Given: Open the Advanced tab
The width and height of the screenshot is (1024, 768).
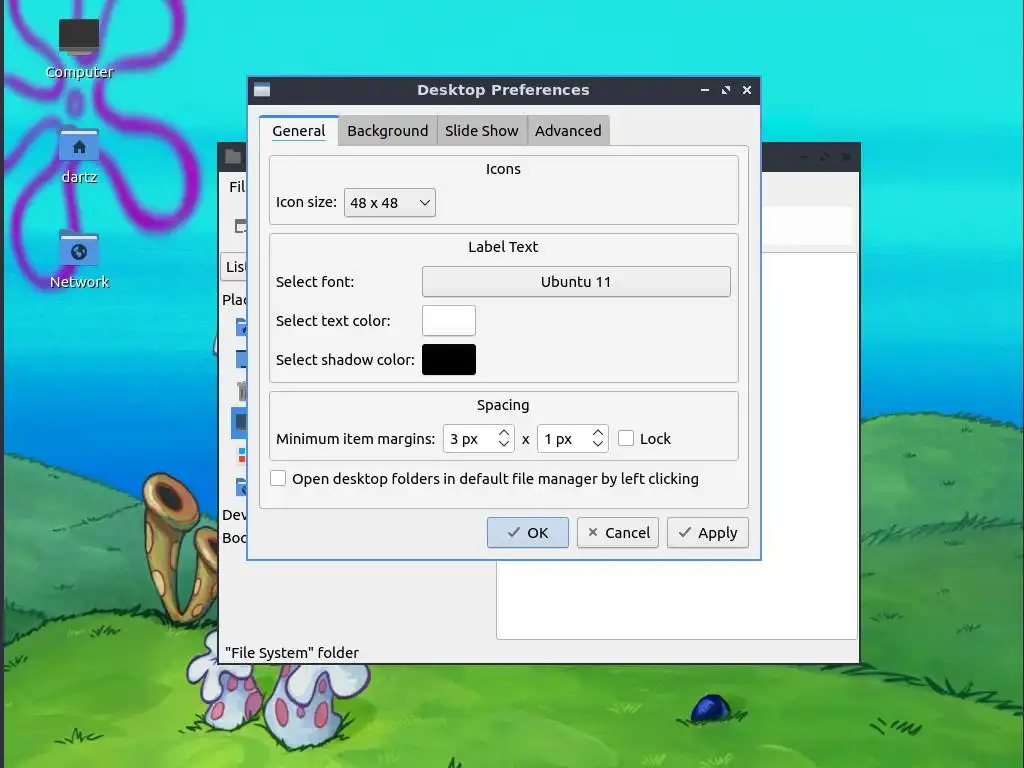Looking at the screenshot, I should tap(568, 131).
